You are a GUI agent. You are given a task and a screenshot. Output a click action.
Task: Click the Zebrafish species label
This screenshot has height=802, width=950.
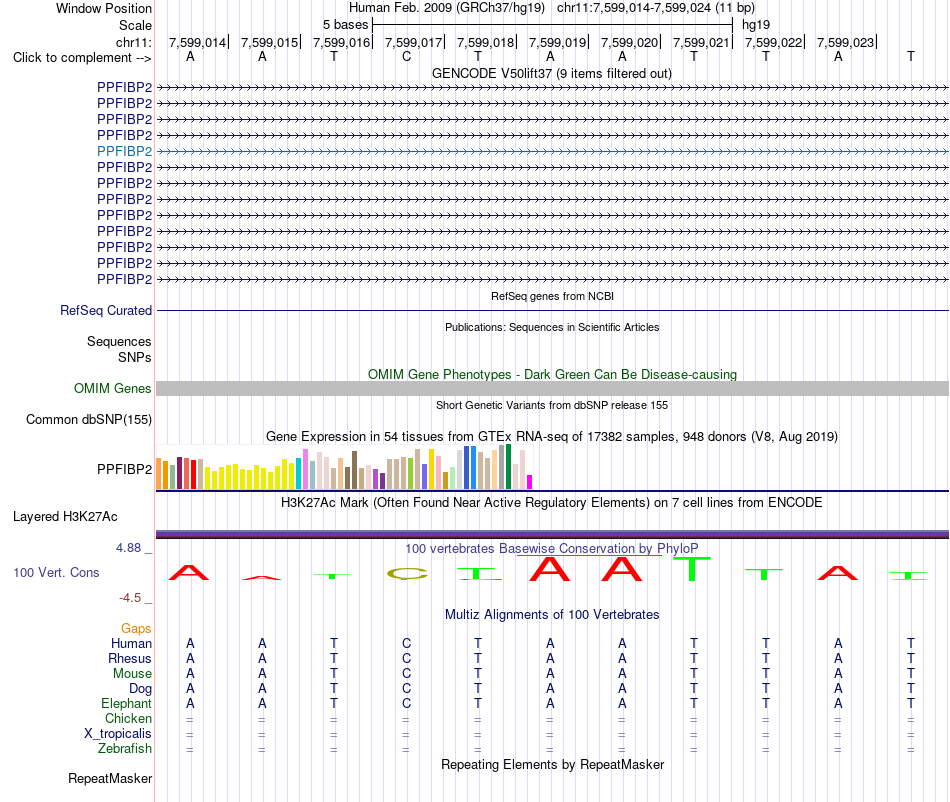125,749
